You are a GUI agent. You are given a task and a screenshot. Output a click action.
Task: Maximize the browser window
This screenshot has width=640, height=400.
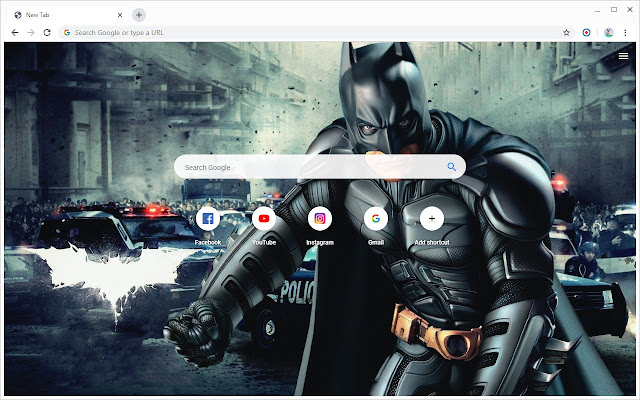click(x=614, y=9)
